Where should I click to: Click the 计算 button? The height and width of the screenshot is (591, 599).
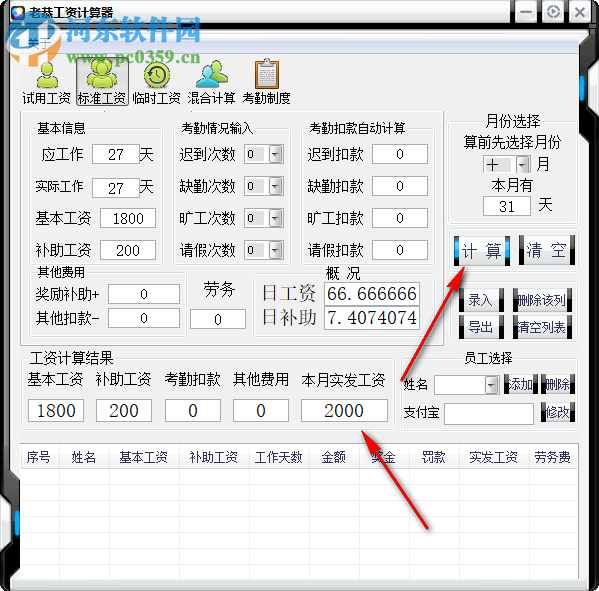[482, 251]
